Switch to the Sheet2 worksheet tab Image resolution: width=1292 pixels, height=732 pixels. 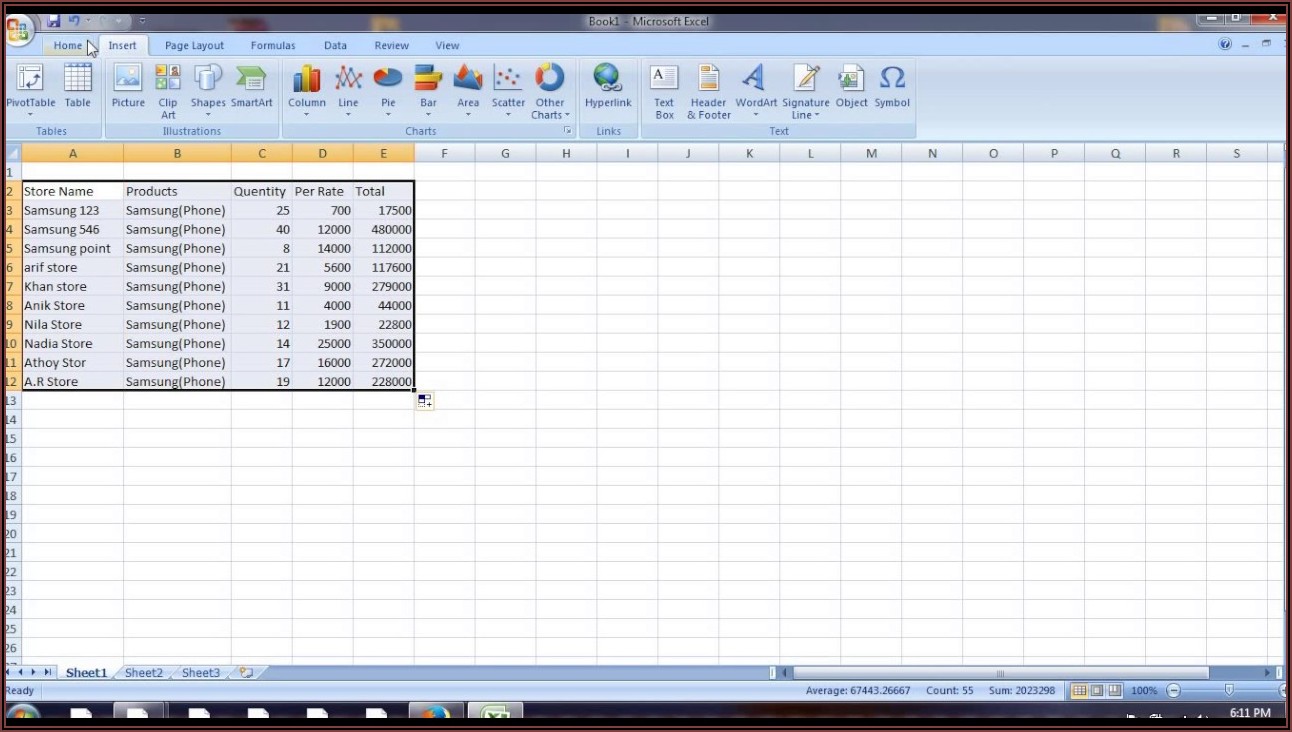pos(143,673)
